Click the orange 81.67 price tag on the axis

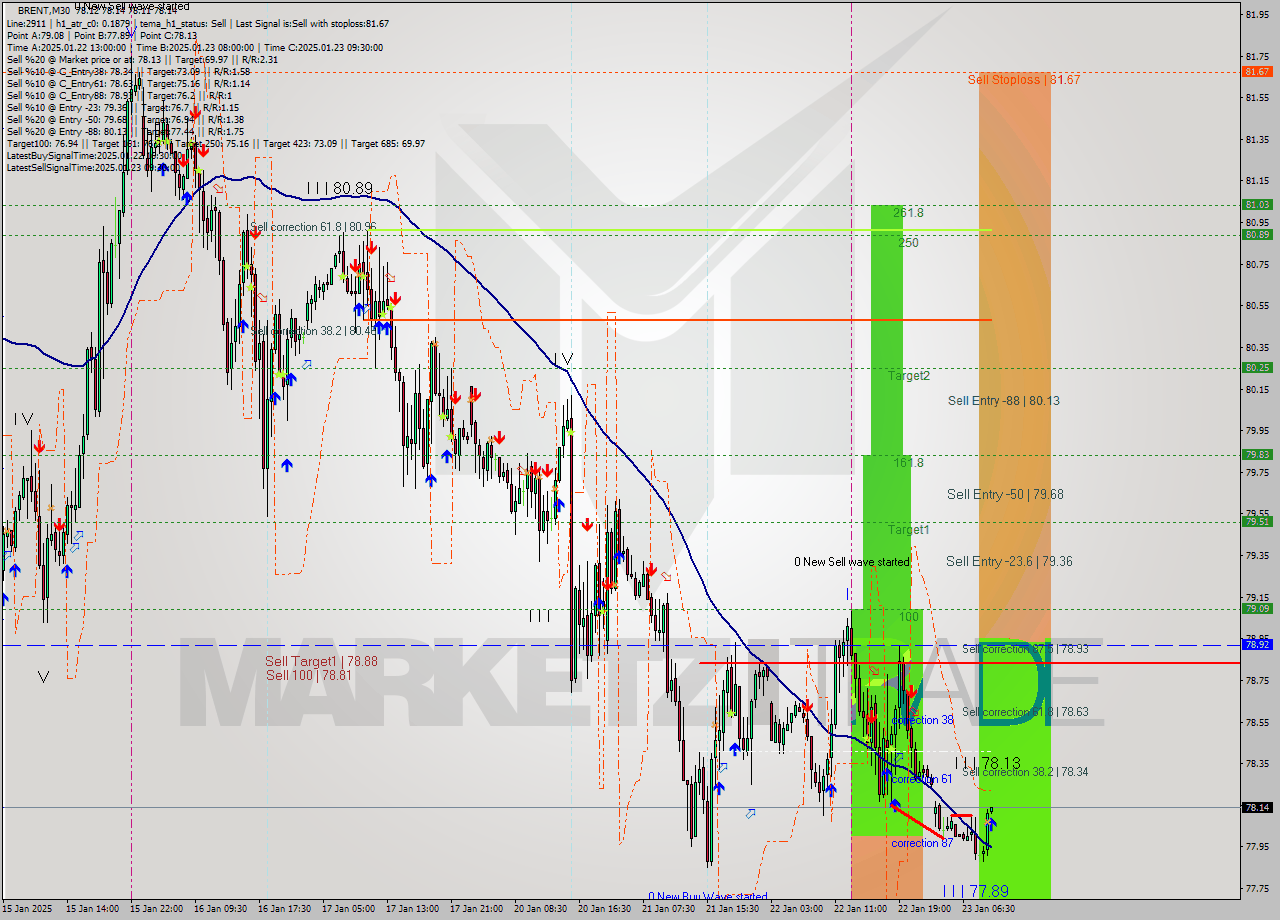(1257, 72)
